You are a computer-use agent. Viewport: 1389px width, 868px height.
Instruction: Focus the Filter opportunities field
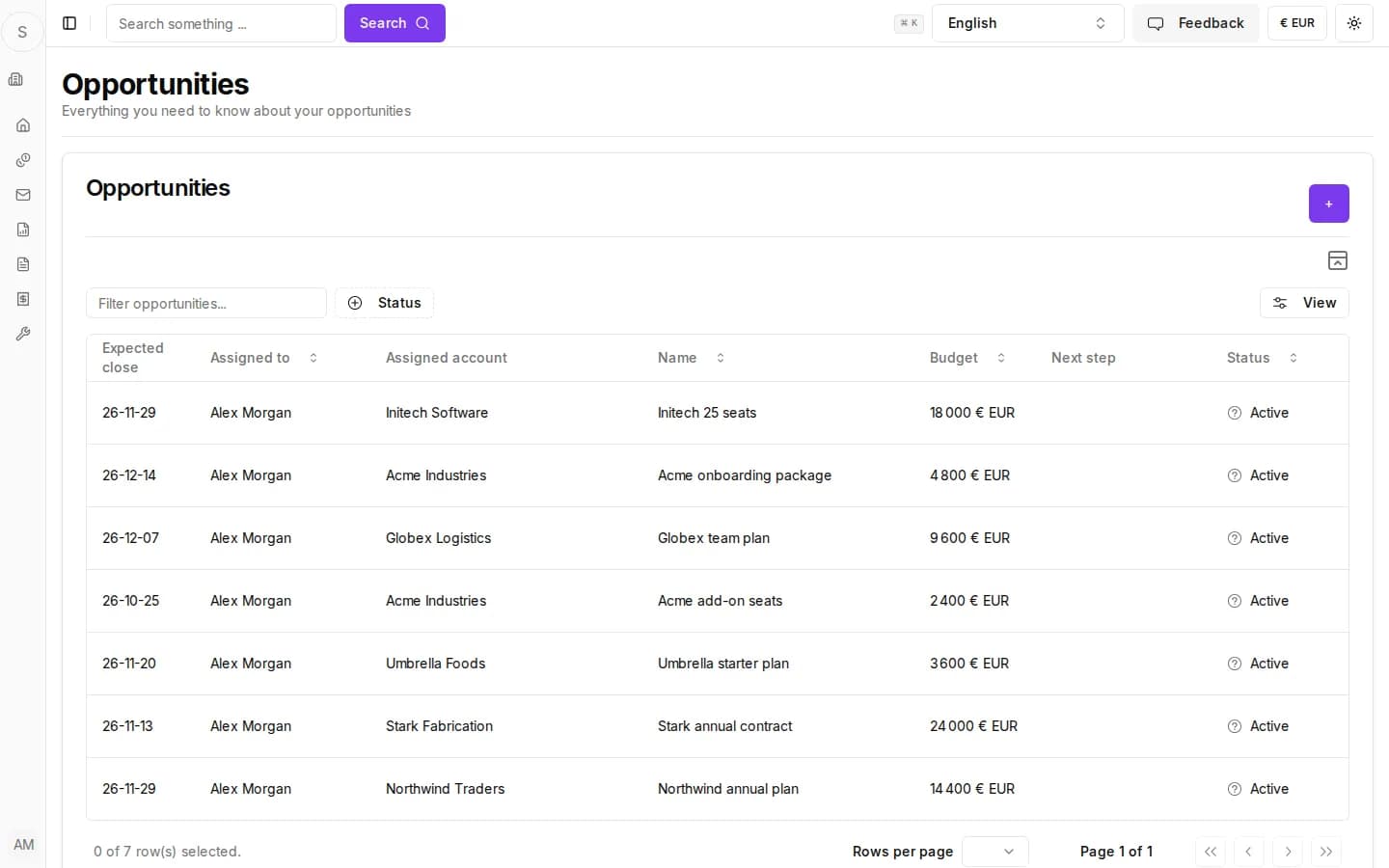pyautogui.click(x=206, y=303)
